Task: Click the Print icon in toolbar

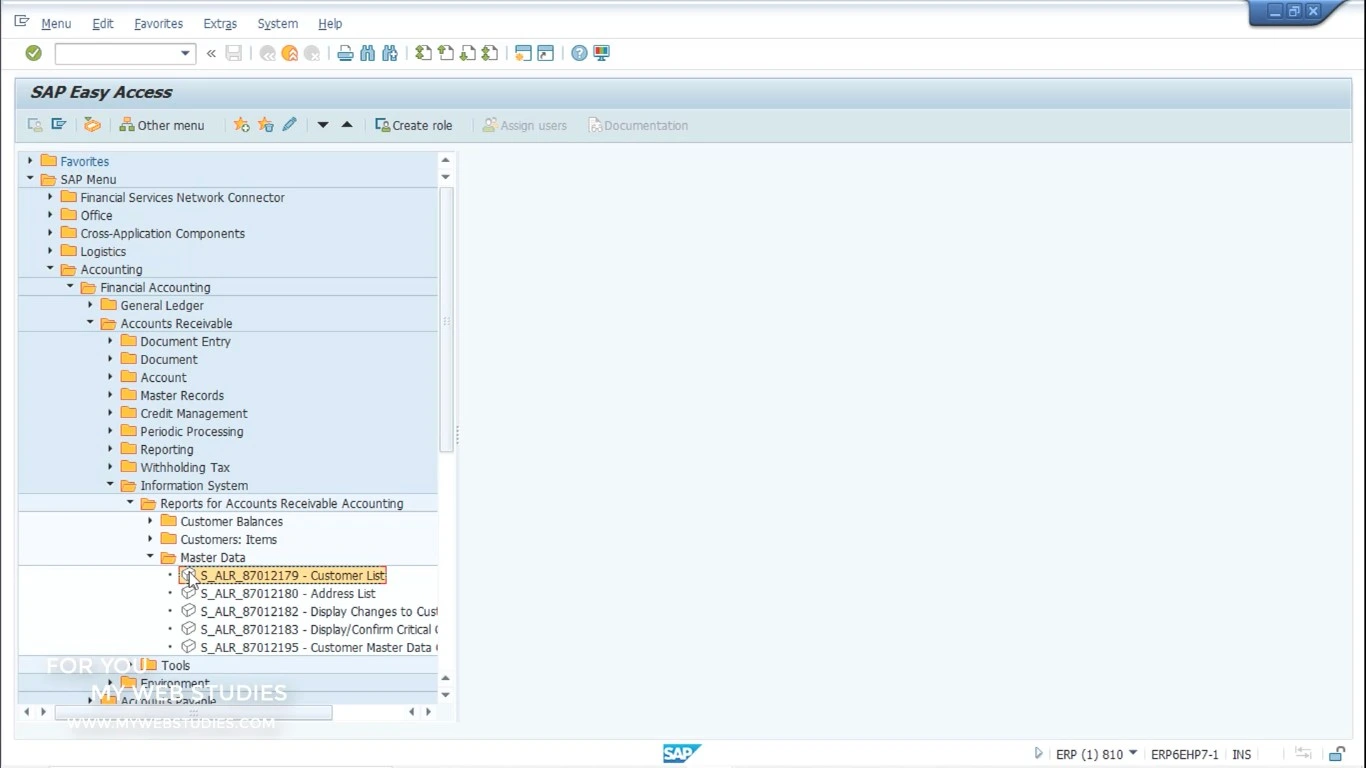Action: [x=345, y=53]
